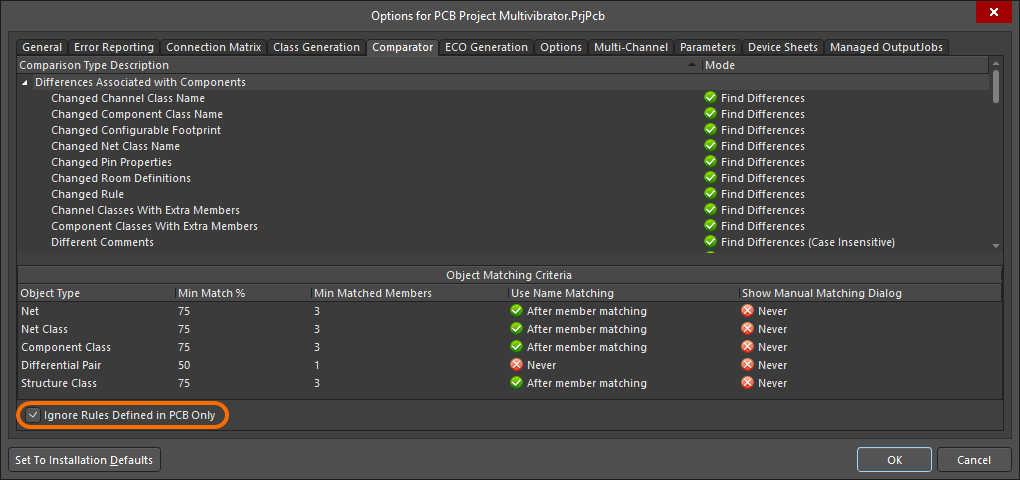Select the Connection Matrix tab
This screenshot has height=480, width=1020.
(x=213, y=47)
